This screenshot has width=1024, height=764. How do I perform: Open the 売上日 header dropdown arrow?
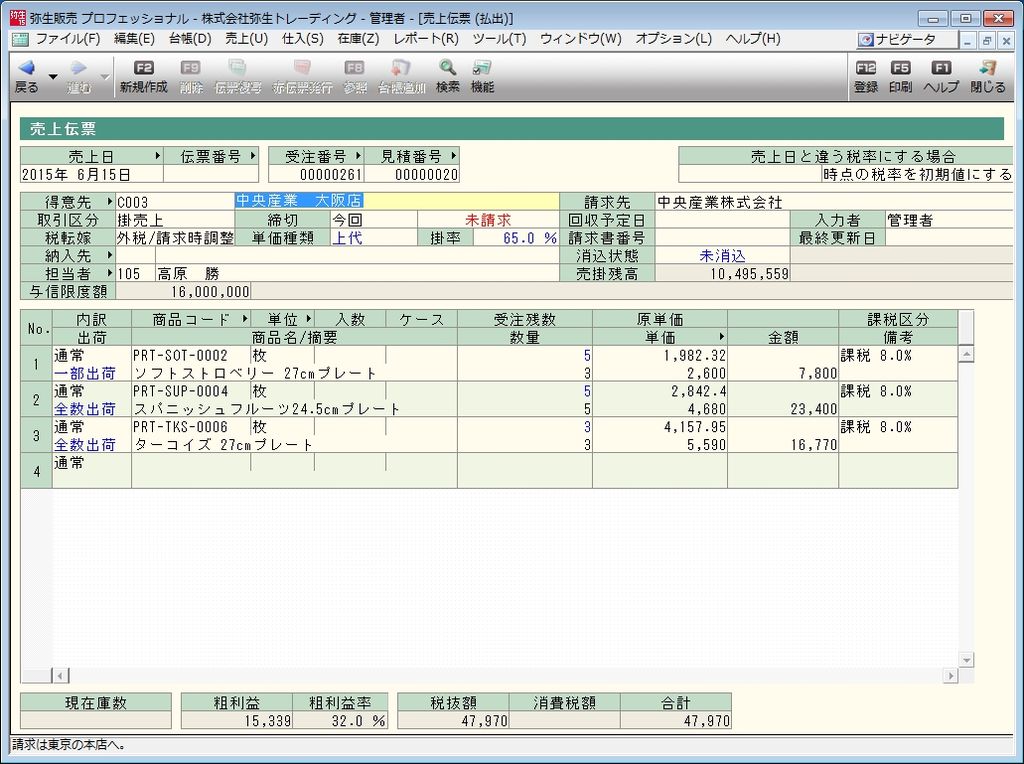coord(157,156)
